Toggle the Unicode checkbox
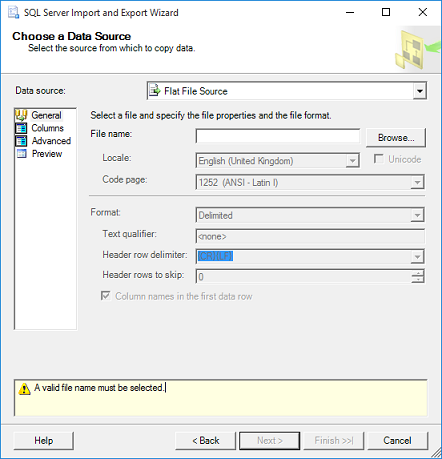The width and height of the screenshot is (442, 459). click(x=378, y=159)
